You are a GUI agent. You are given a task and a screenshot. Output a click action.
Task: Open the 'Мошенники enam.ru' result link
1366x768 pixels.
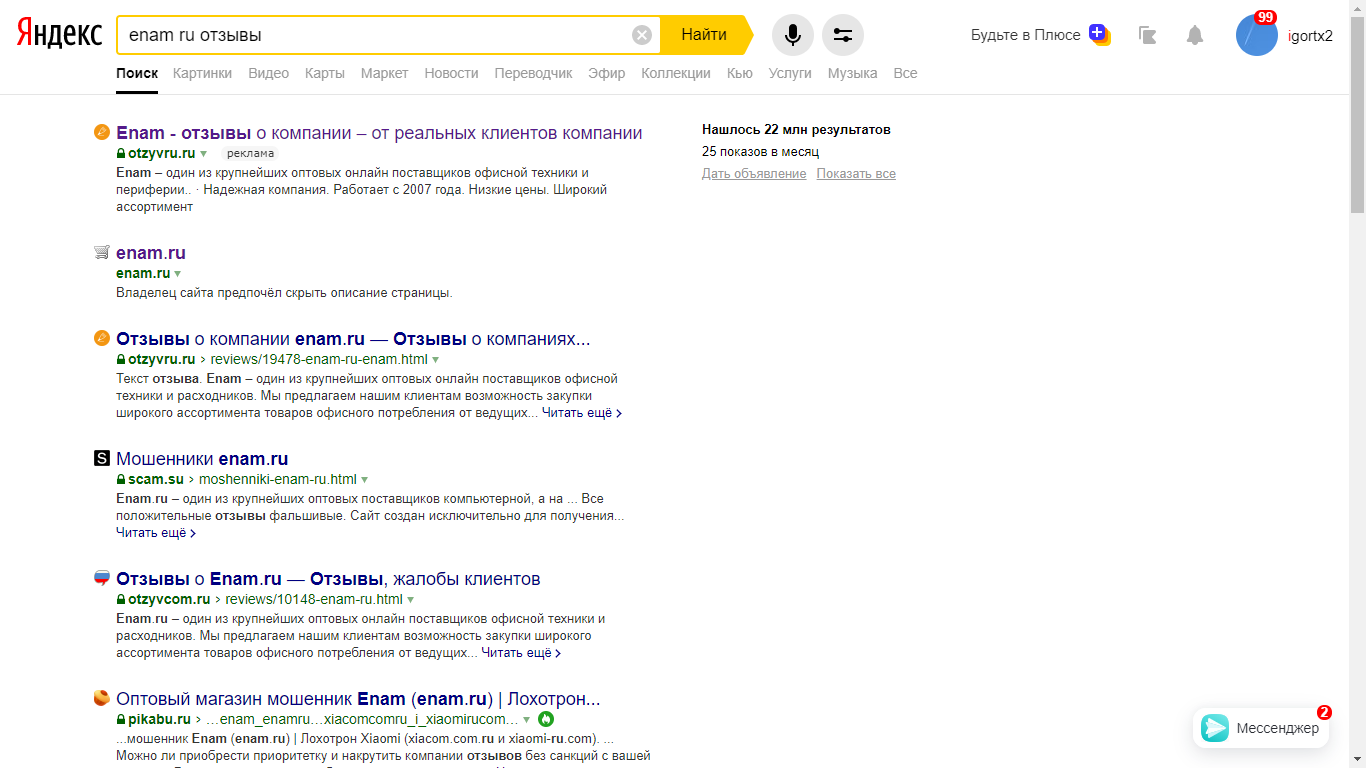202,459
